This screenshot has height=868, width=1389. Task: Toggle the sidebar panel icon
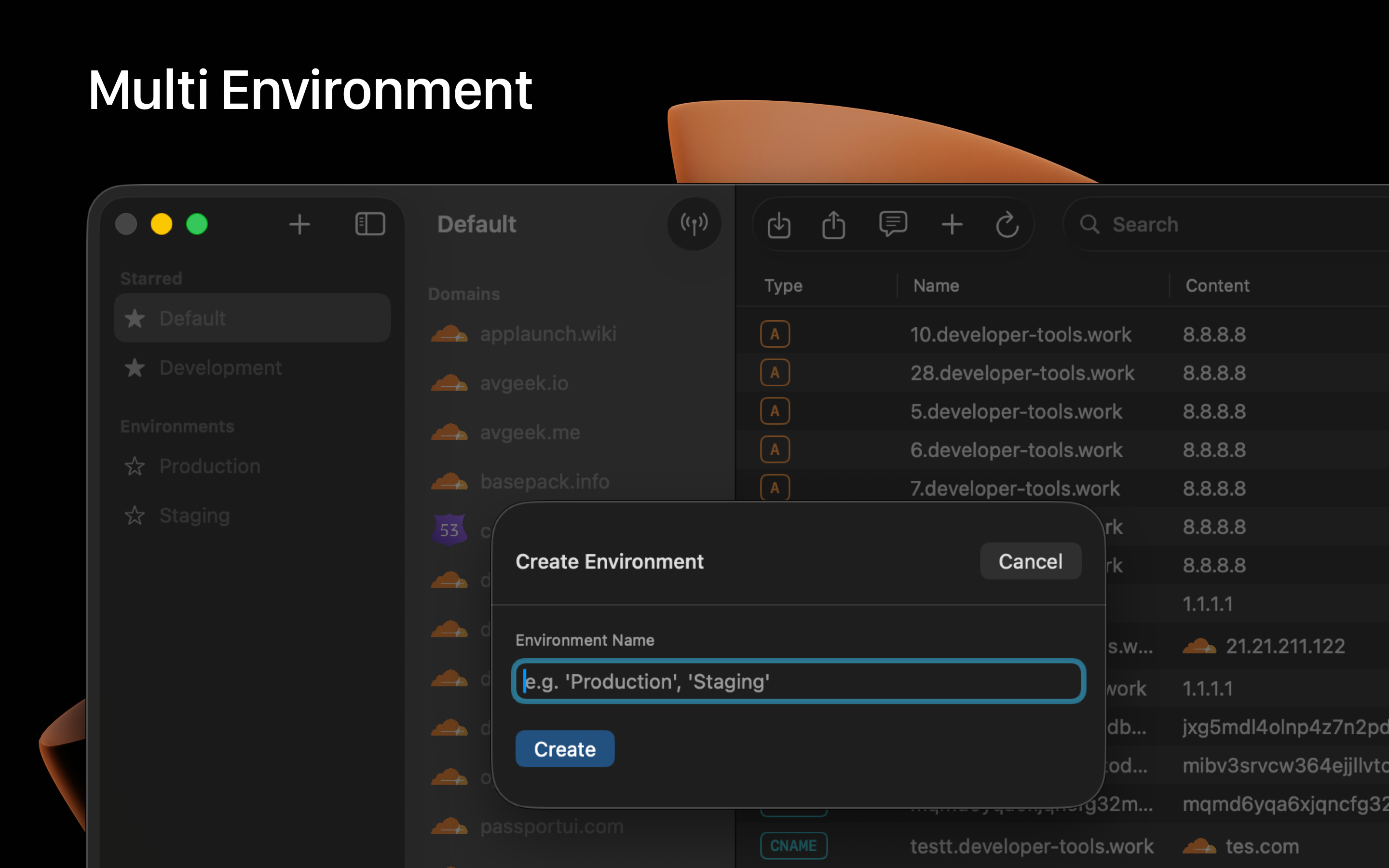[x=369, y=224]
